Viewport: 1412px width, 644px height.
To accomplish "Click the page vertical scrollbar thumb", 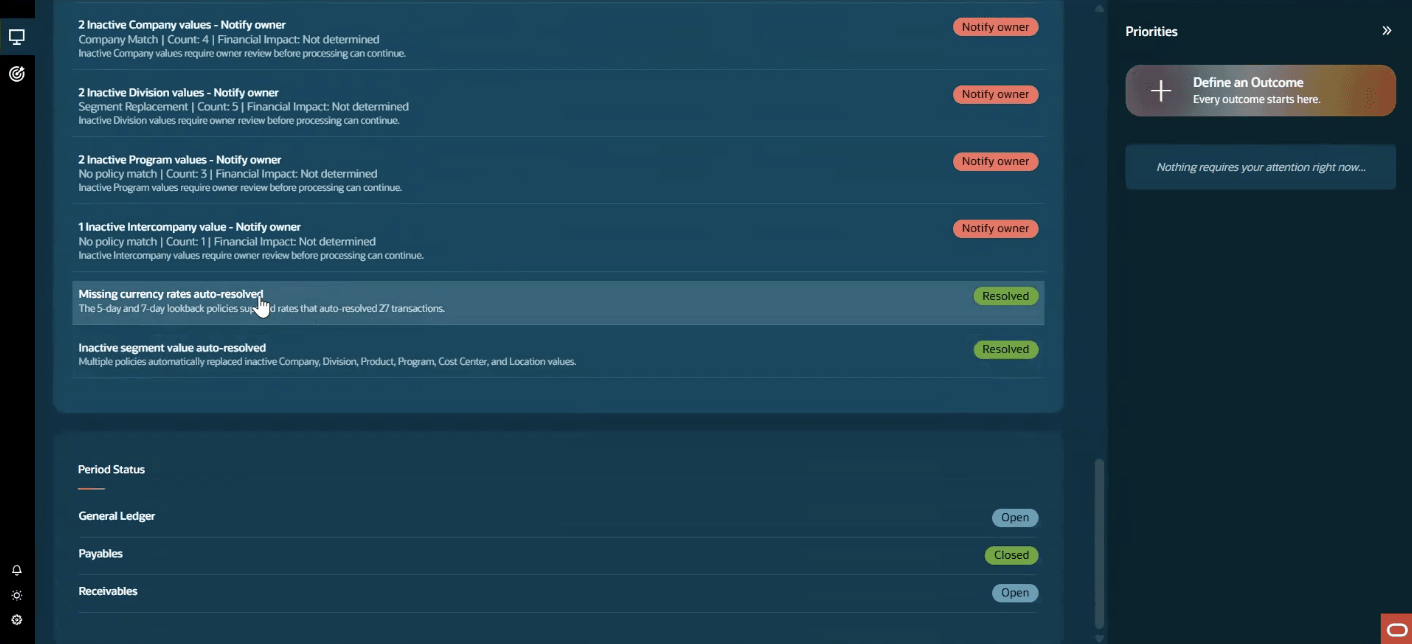I will point(1099,542).
